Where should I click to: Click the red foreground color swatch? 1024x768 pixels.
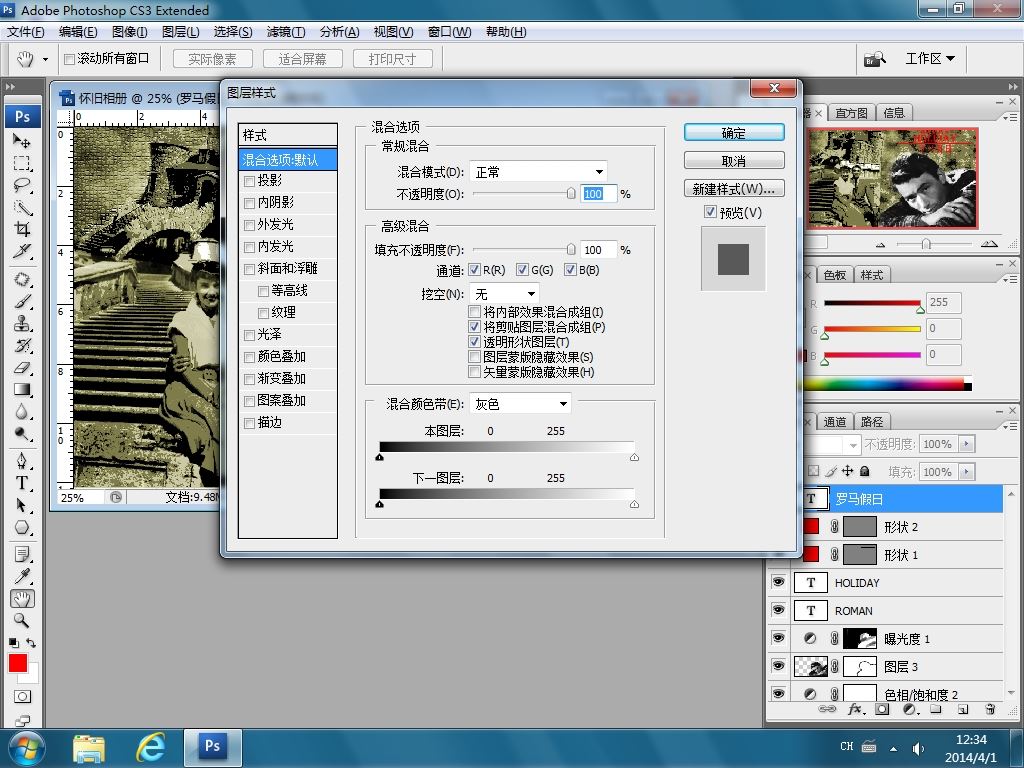[x=18, y=663]
